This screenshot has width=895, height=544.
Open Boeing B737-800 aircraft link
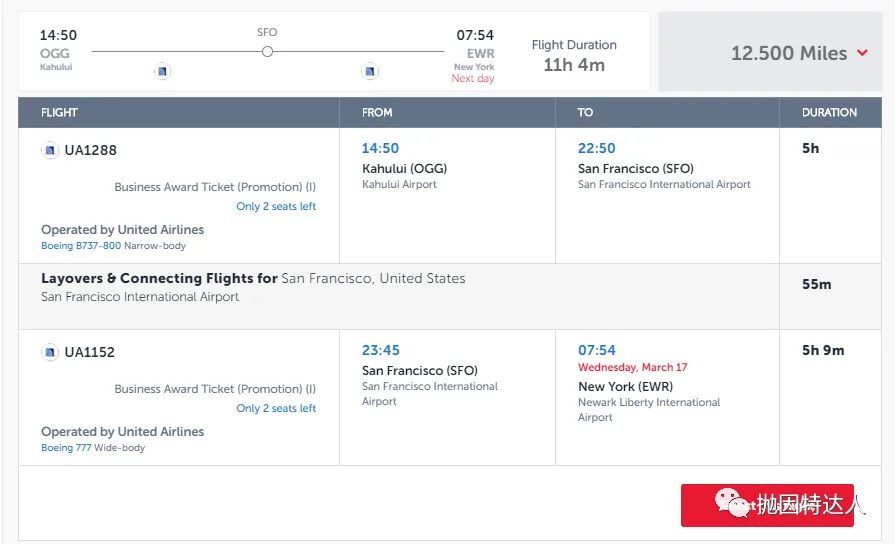click(81, 245)
